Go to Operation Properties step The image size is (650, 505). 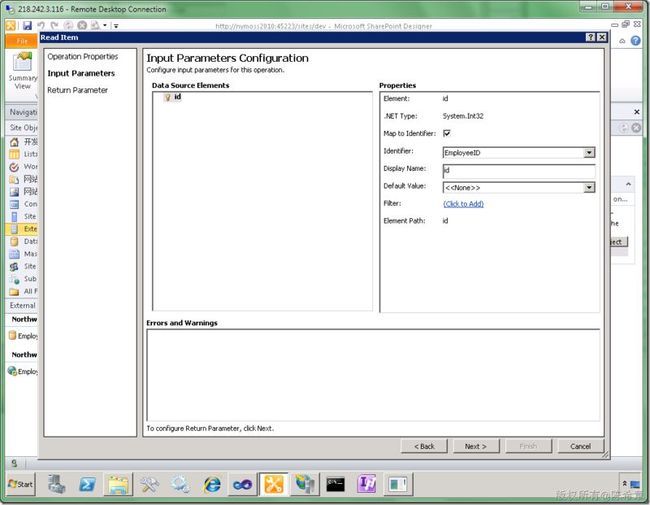pos(82,56)
